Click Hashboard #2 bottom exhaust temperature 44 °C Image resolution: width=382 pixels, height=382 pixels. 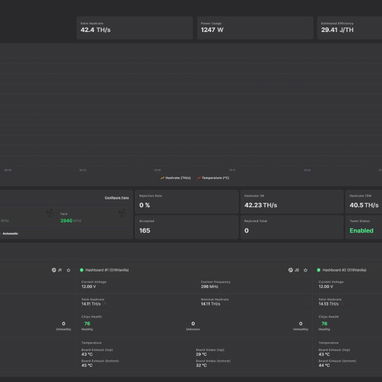pyautogui.click(x=324, y=365)
